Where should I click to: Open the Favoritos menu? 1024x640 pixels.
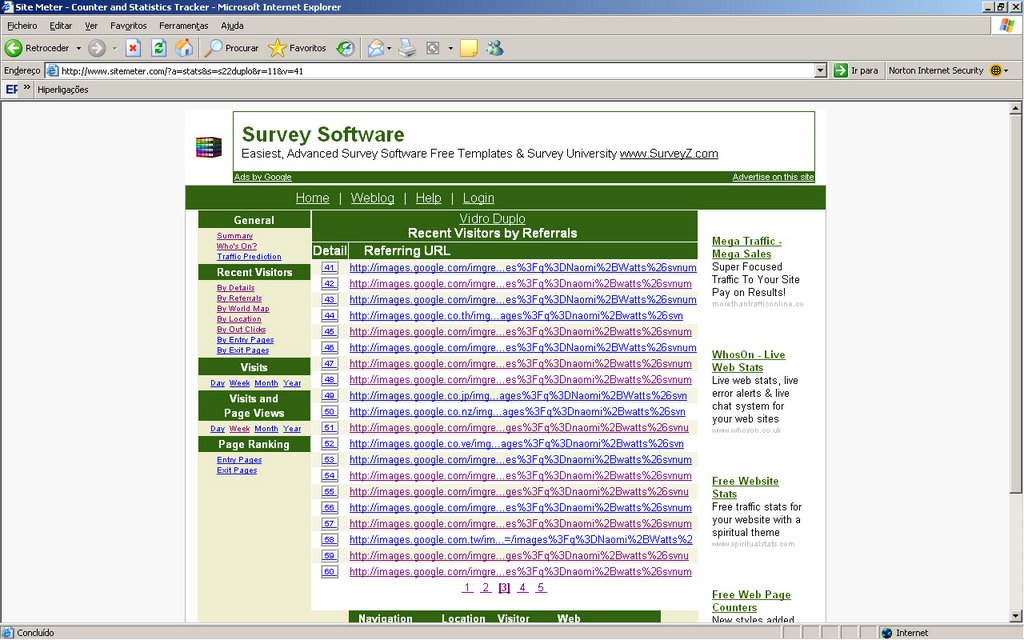click(129, 25)
